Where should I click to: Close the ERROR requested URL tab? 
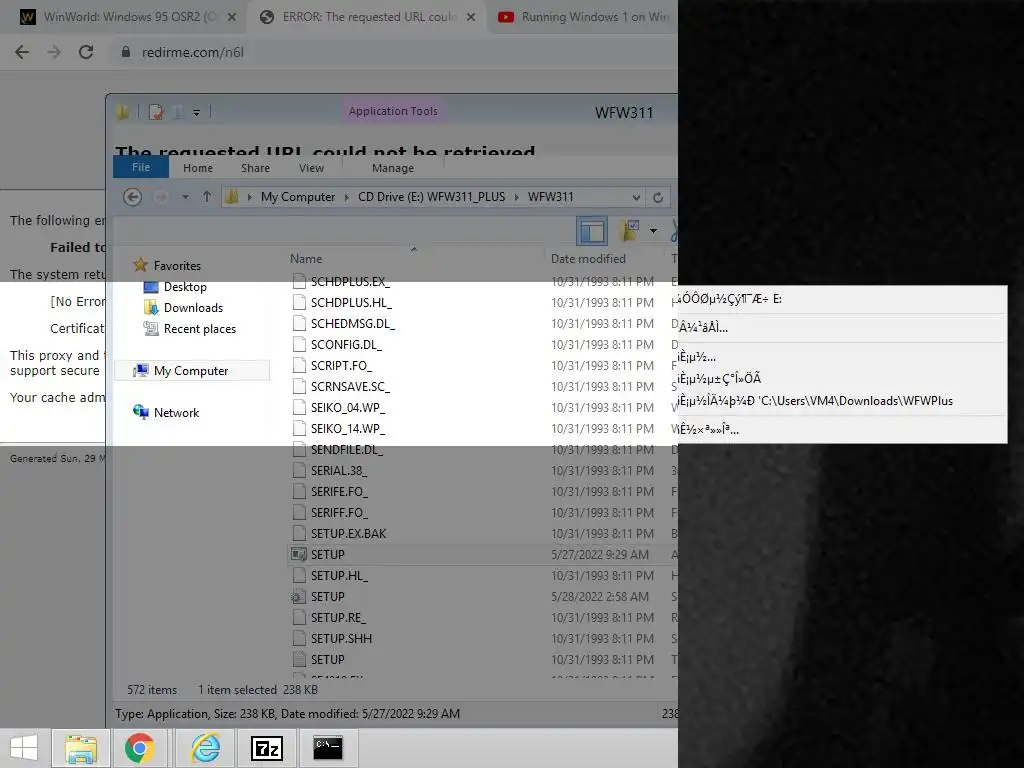click(x=471, y=17)
